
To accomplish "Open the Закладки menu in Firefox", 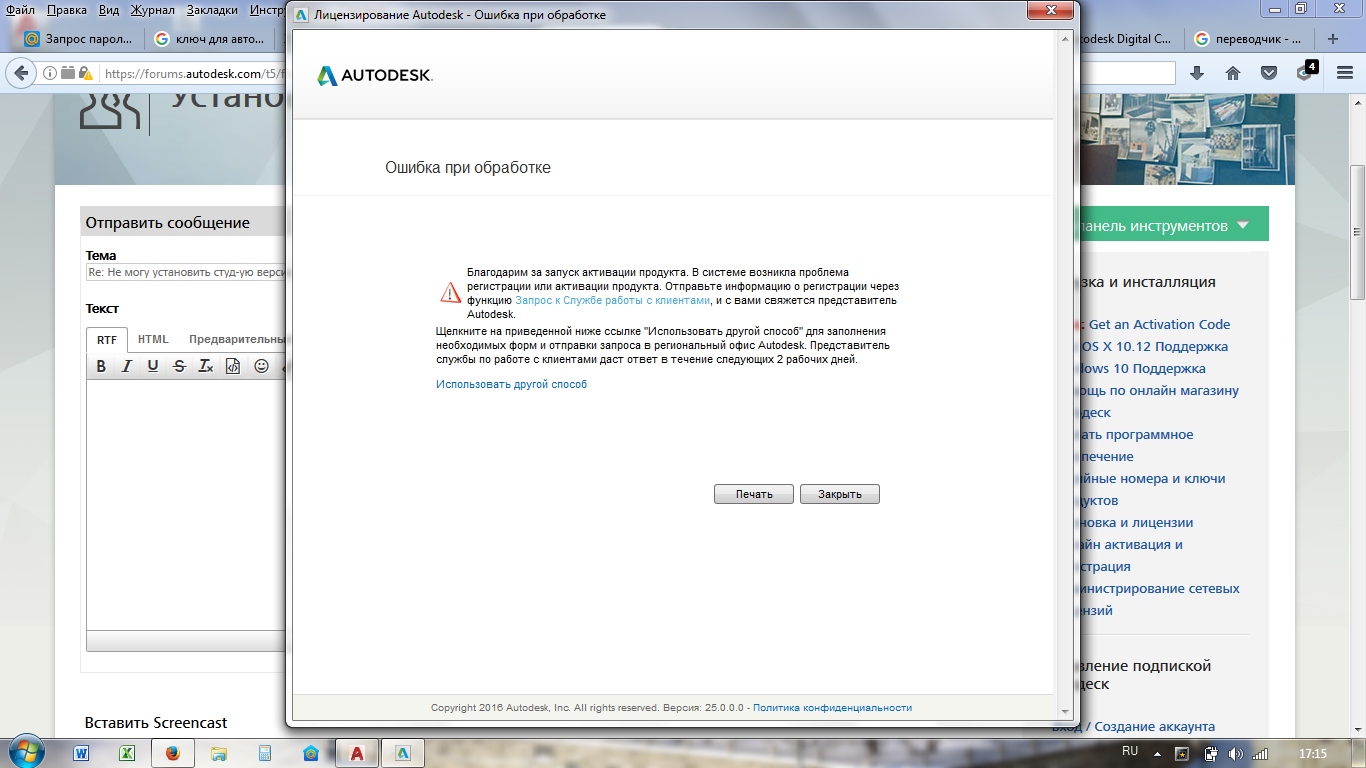I will point(212,10).
